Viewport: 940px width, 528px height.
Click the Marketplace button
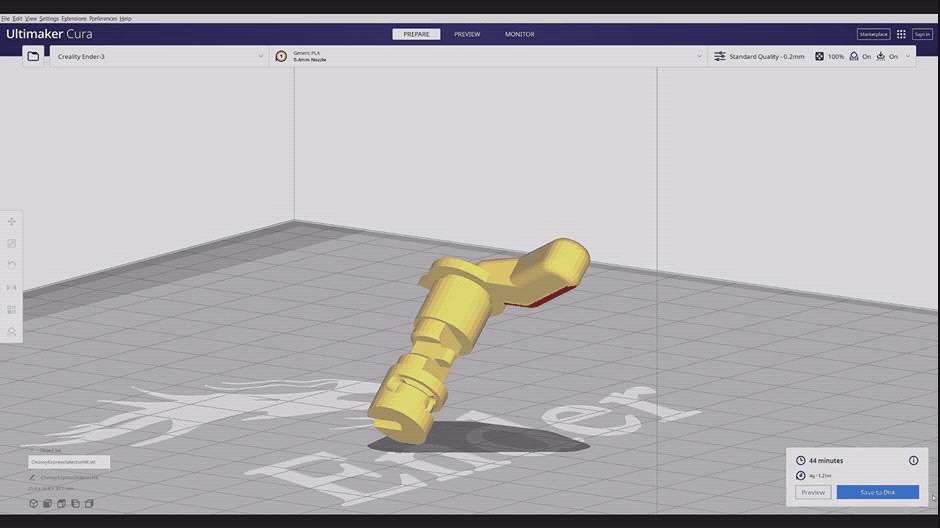click(873, 34)
